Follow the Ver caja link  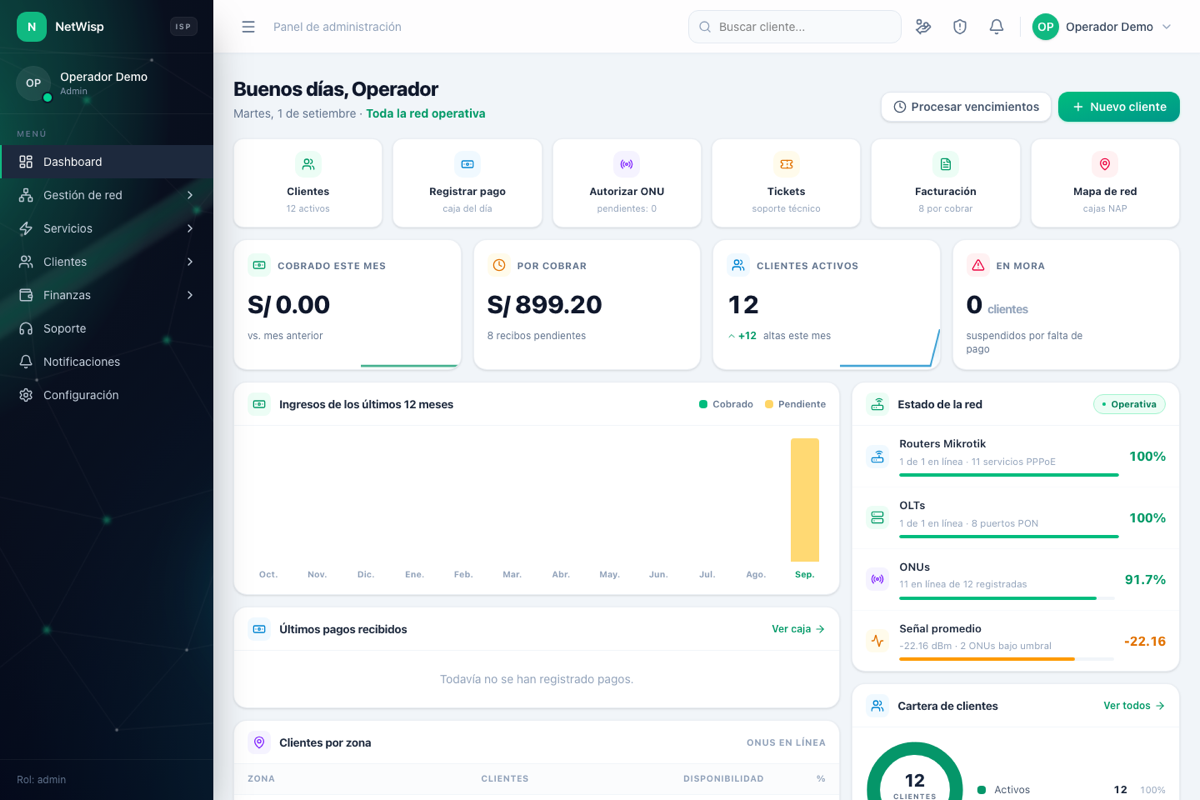(x=798, y=629)
